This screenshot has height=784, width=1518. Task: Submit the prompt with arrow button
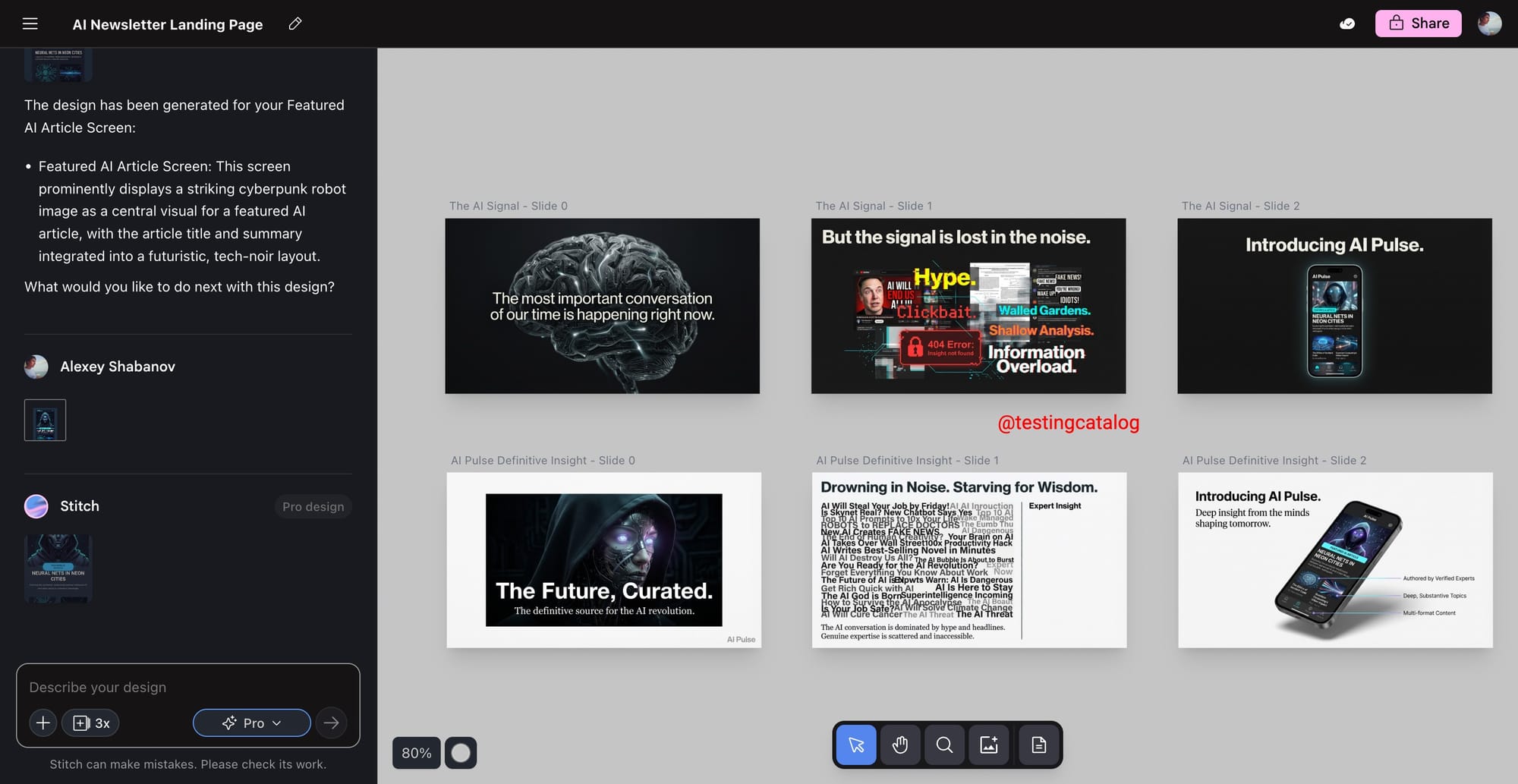(332, 723)
